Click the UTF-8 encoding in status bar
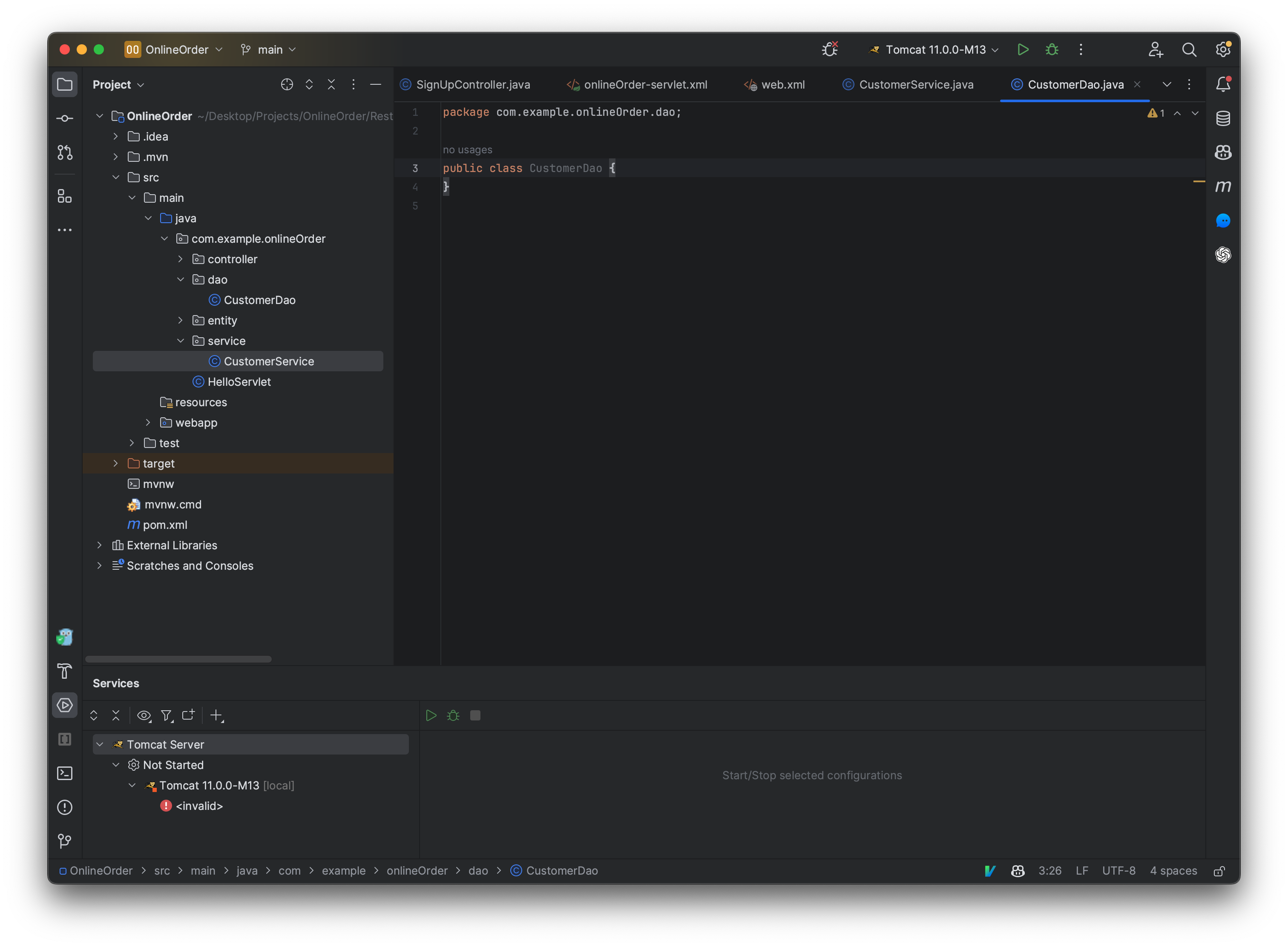Viewport: 1288px width, 947px height. tap(1118, 871)
